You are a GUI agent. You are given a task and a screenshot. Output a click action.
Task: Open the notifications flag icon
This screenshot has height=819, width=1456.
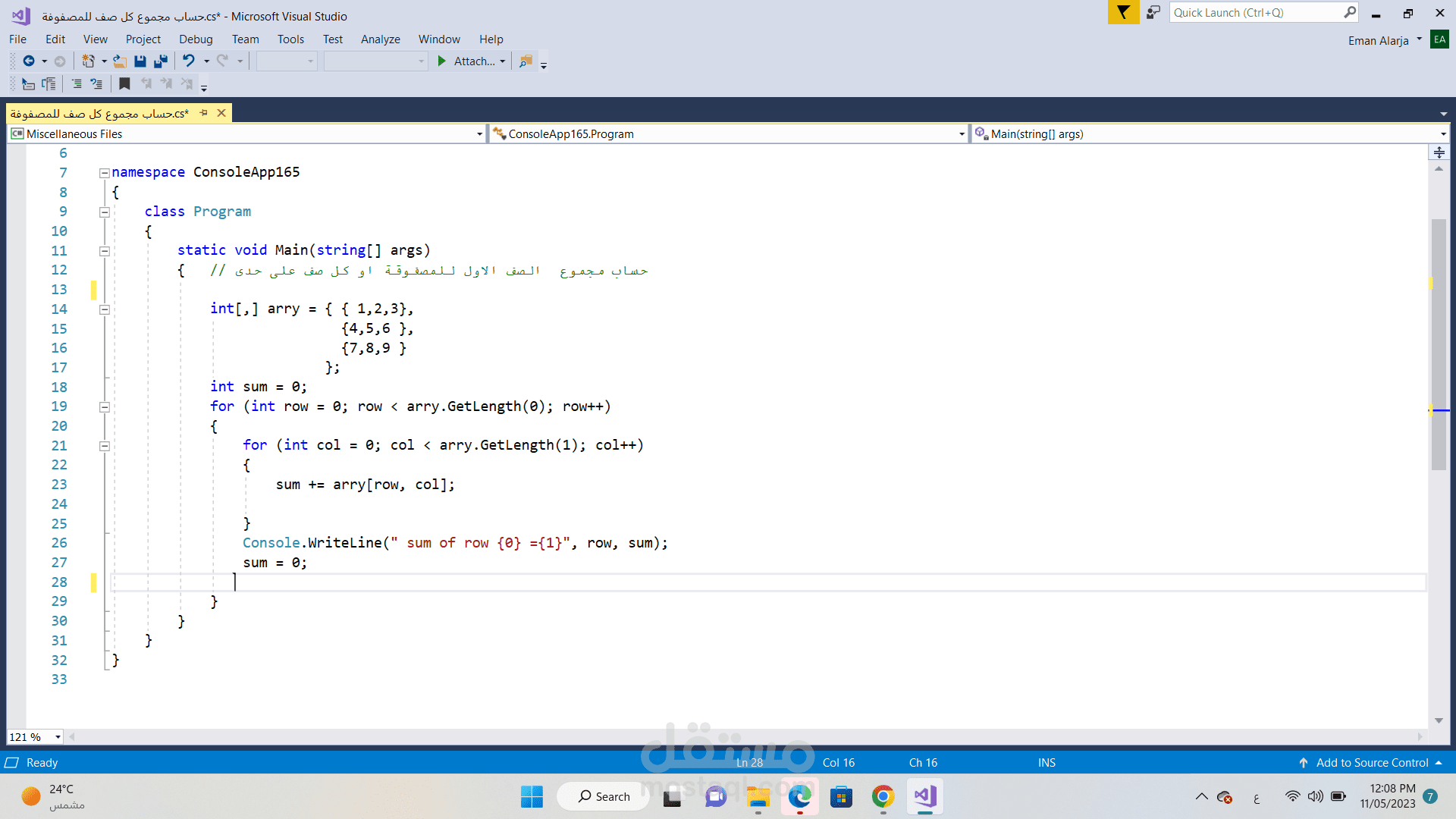1123,12
